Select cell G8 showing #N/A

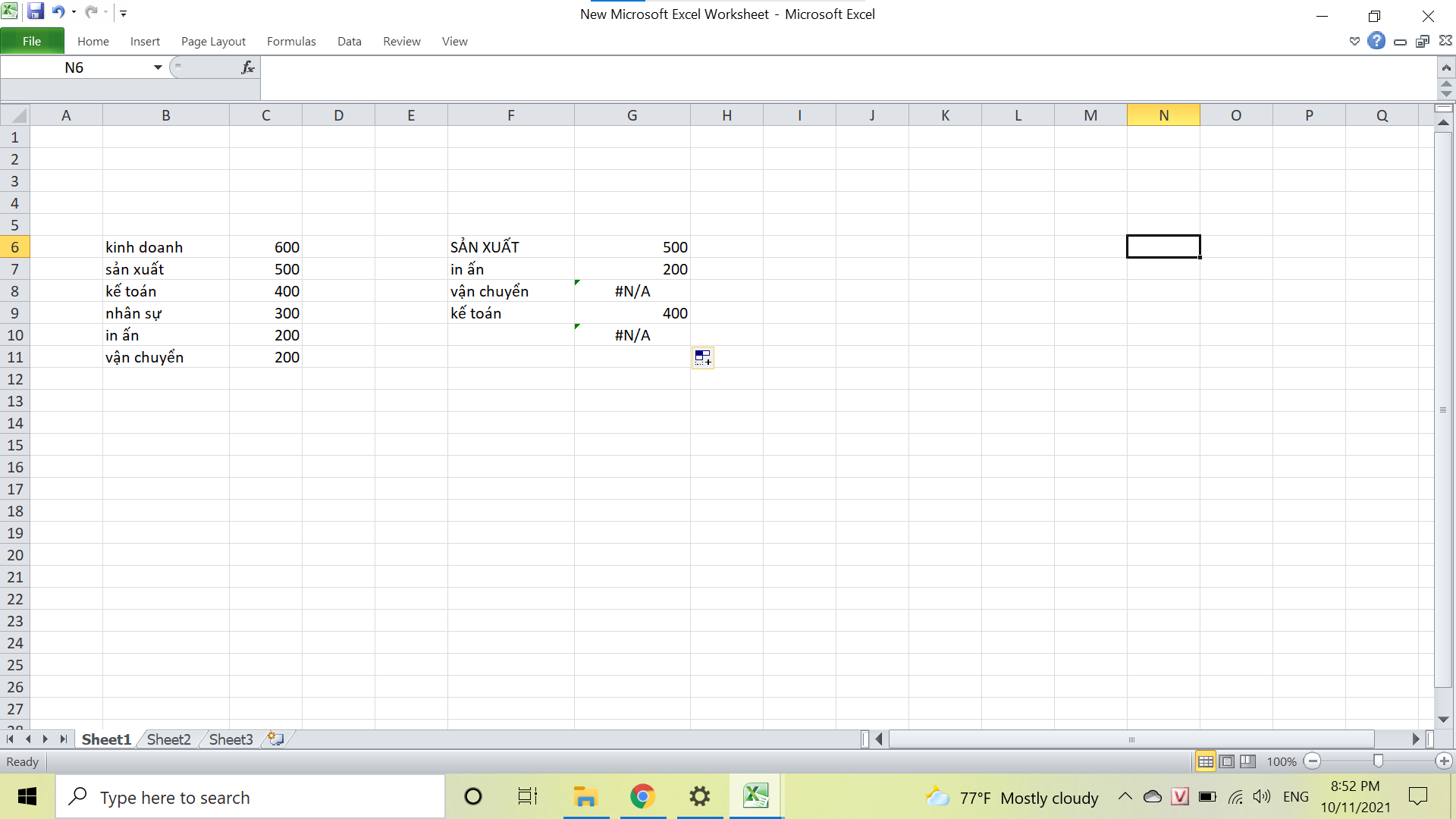[x=632, y=291]
